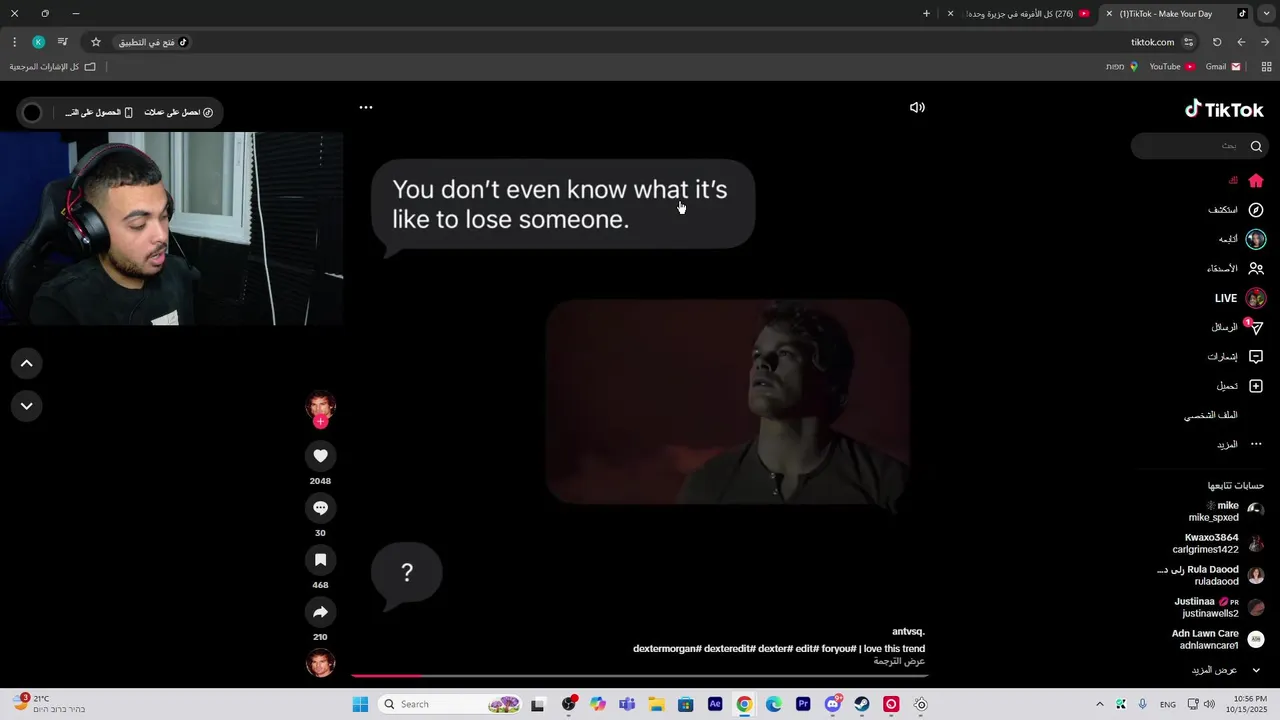Viewport: 1280px width, 720px height.
Task: Select the TikTok - Make Your Day tab
Action: coord(1175,14)
